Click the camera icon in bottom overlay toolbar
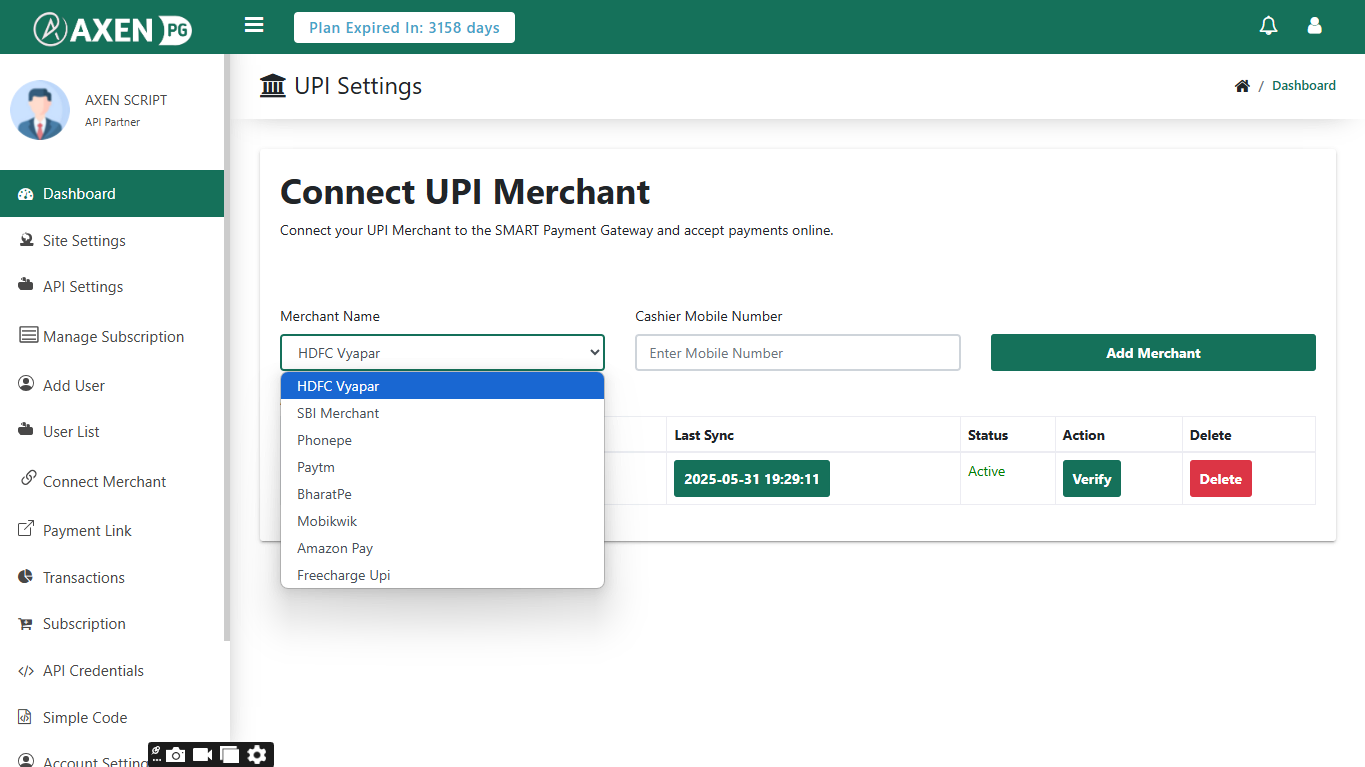Image resolution: width=1365 pixels, height=767 pixels. [176, 755]
